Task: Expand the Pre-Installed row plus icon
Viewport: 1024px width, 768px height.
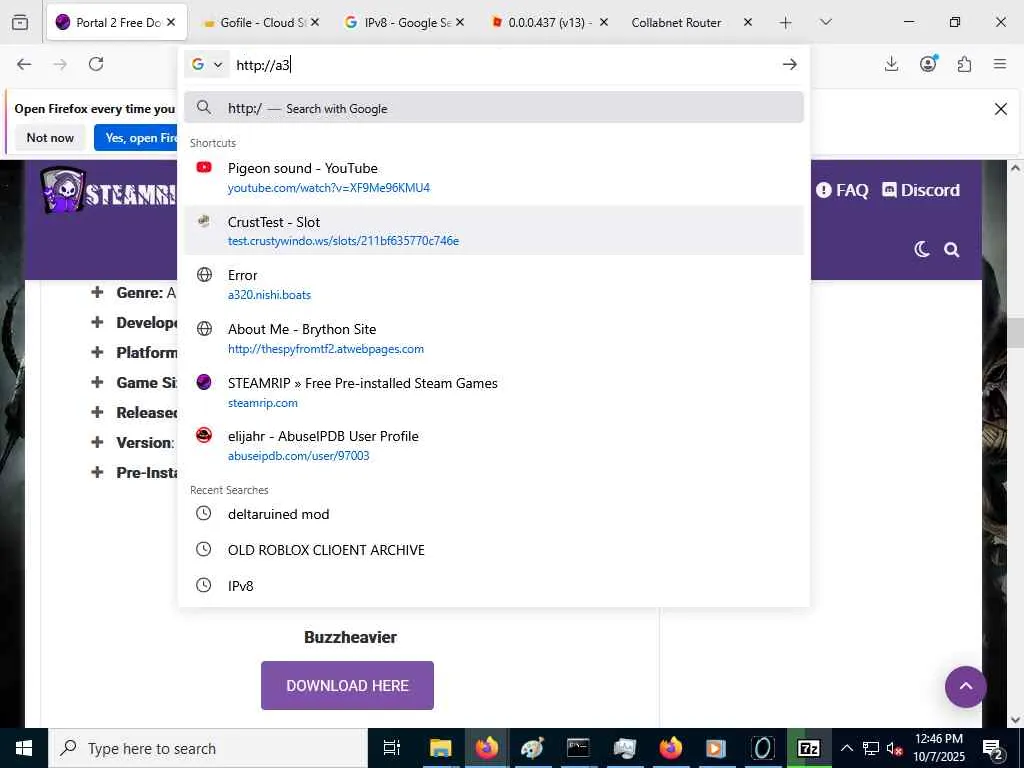Action: (97, 472)
